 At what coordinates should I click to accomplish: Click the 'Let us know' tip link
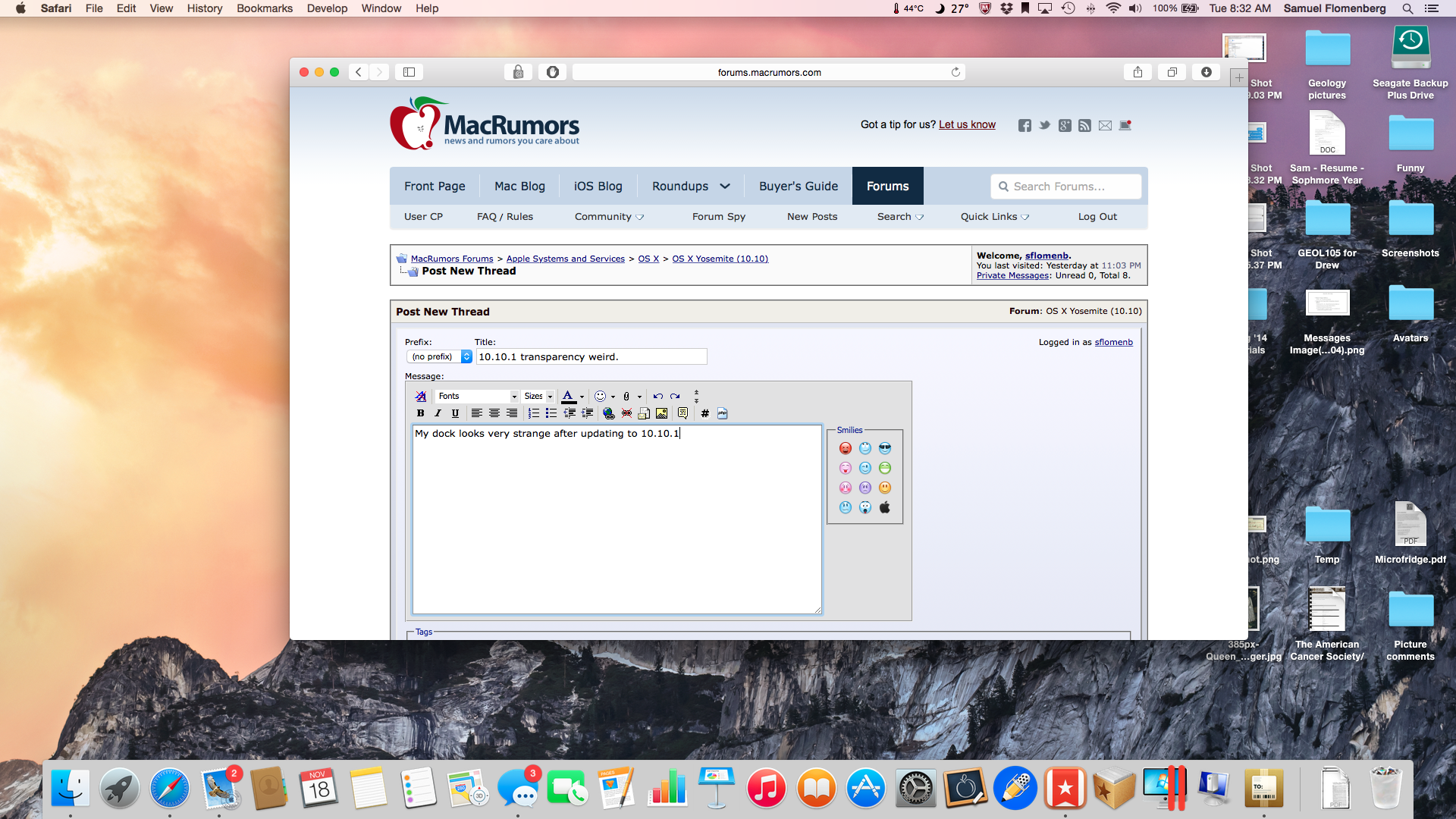click(x=967, y=124)
